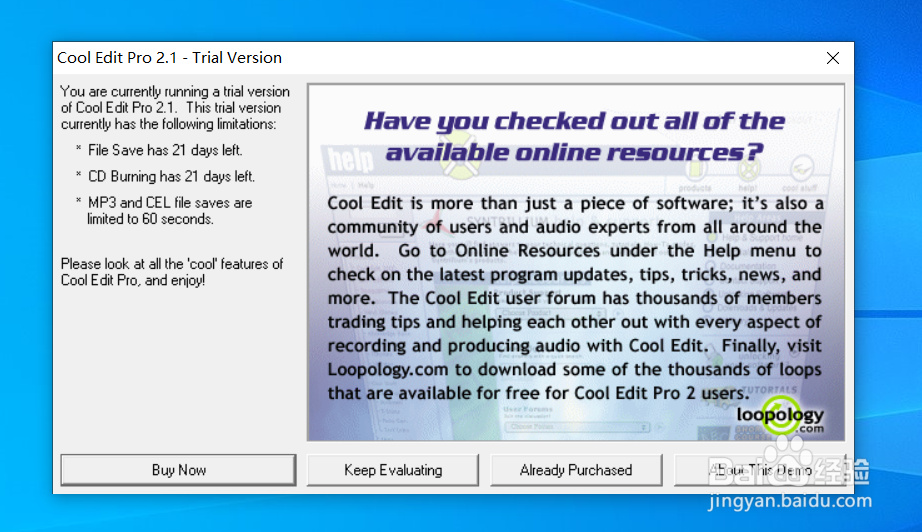Choose Keep Evaluating to continue the trial
This screenshot has height=532, width=922.
[393, 470]
